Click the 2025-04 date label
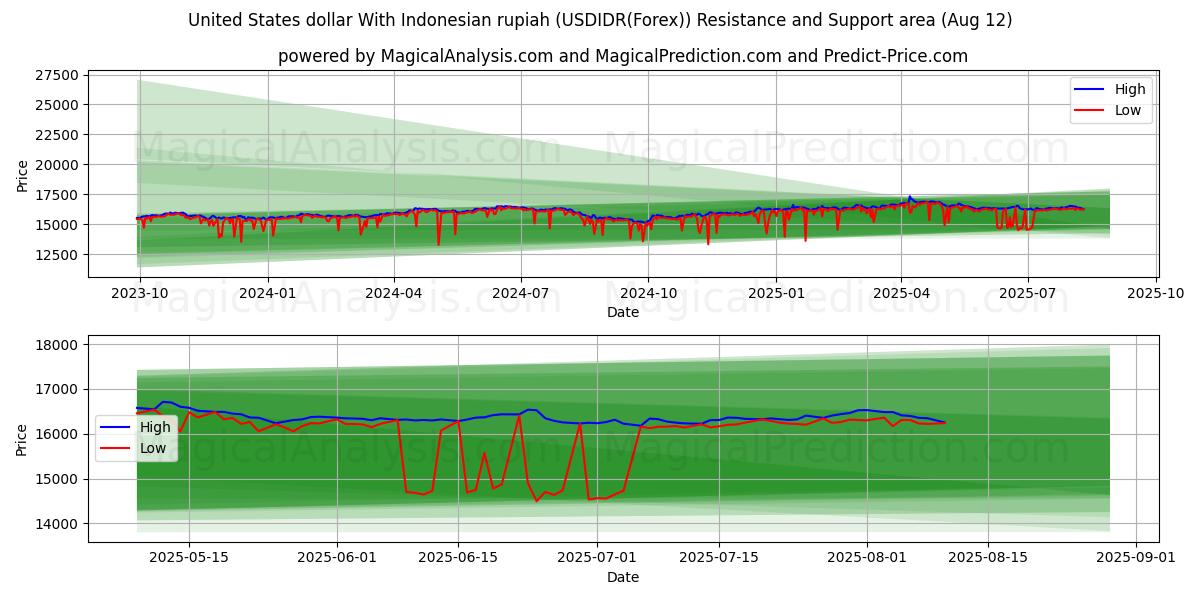 [x=901, y=294]
